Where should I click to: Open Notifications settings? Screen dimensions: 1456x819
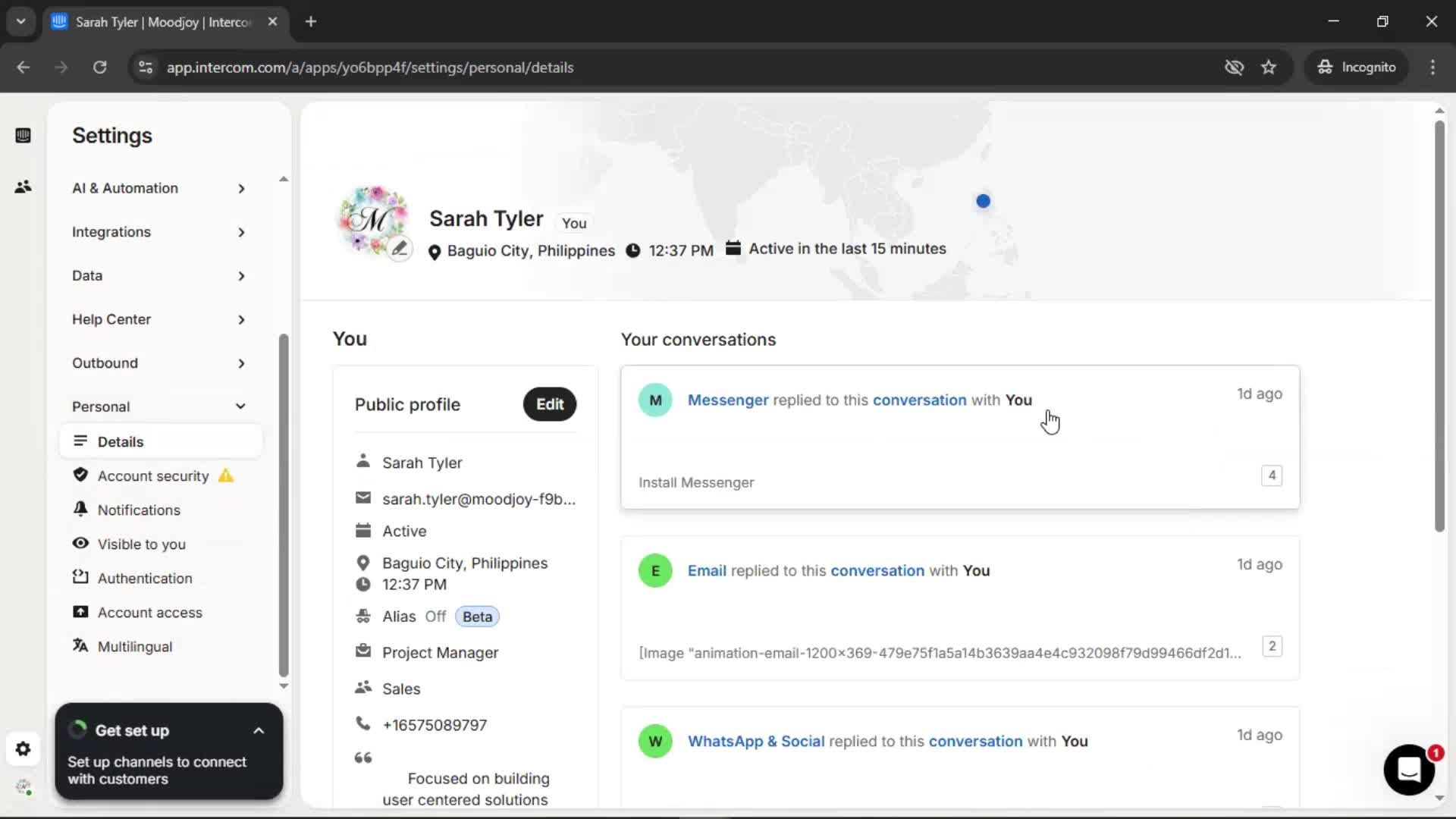point(139,510)
